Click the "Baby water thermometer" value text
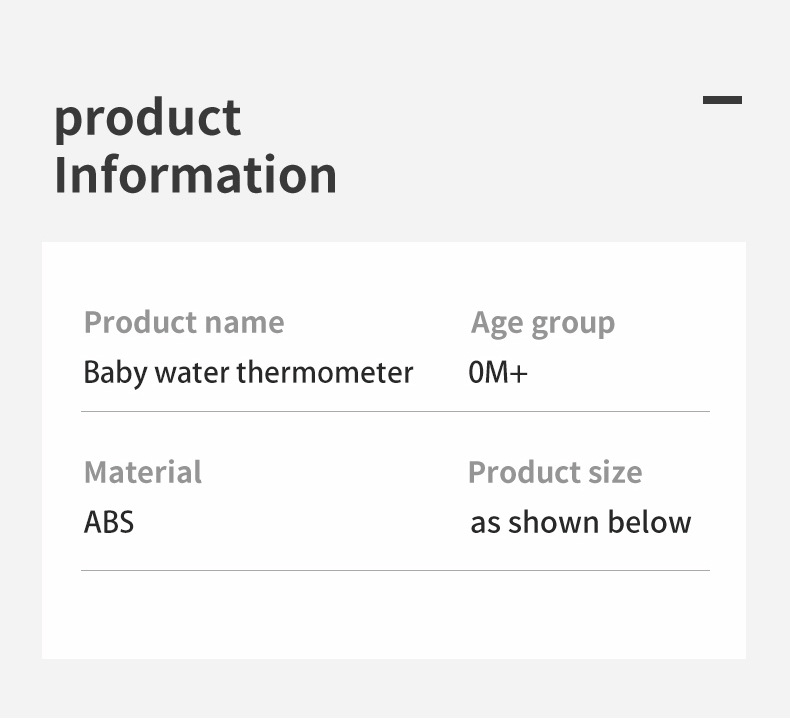 tap(248, 373)
